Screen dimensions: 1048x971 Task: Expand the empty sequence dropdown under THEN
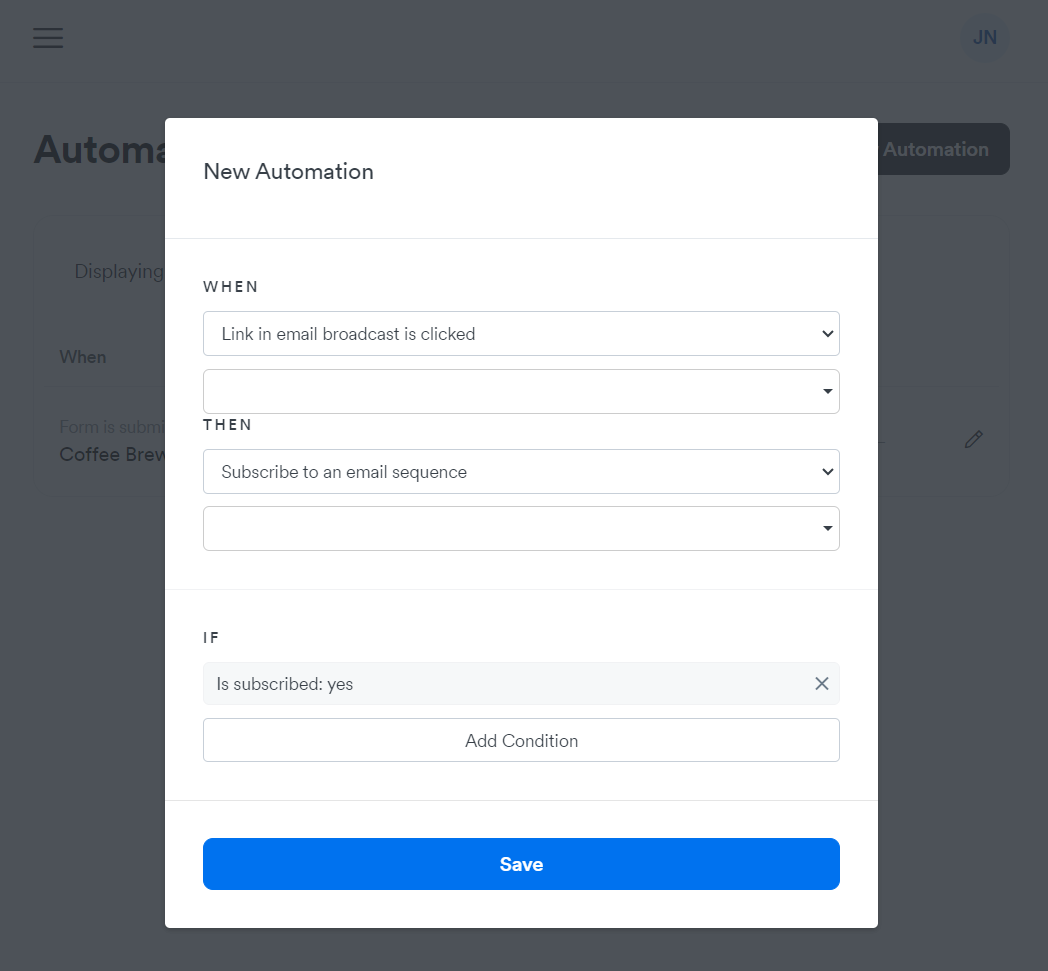coord(521,529)
